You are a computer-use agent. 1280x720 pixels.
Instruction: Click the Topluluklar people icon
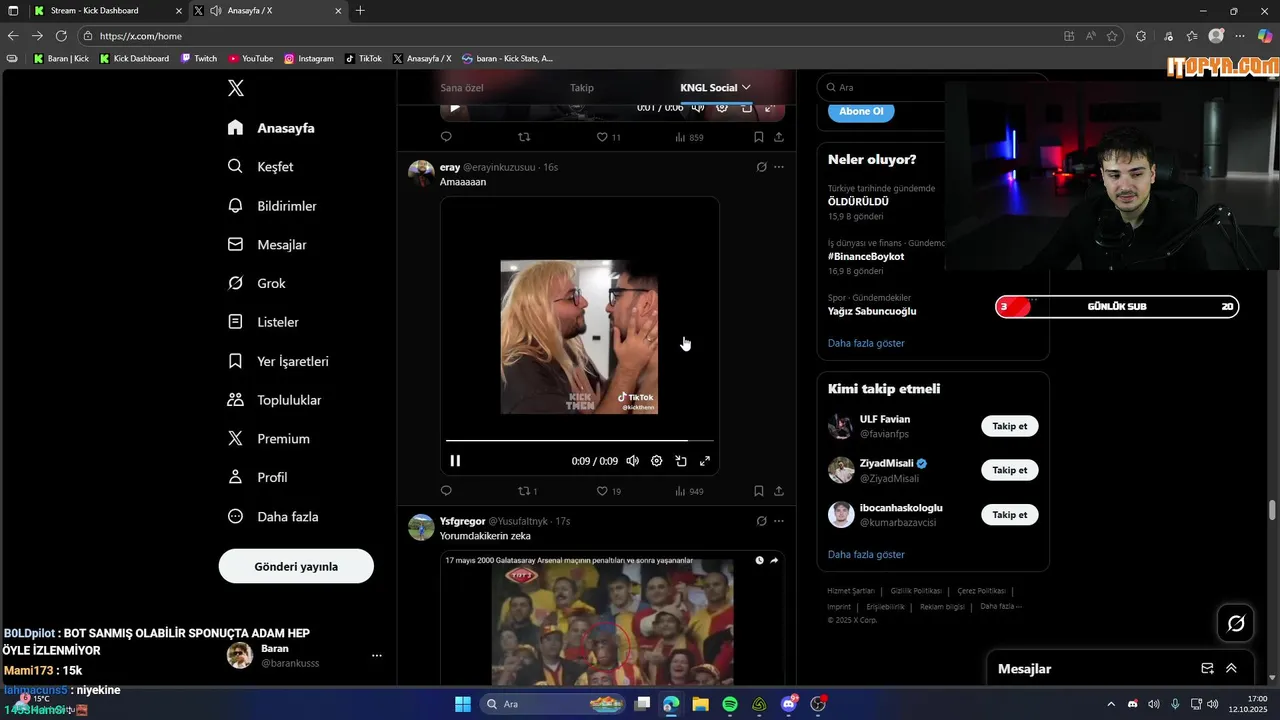point(235,400)
